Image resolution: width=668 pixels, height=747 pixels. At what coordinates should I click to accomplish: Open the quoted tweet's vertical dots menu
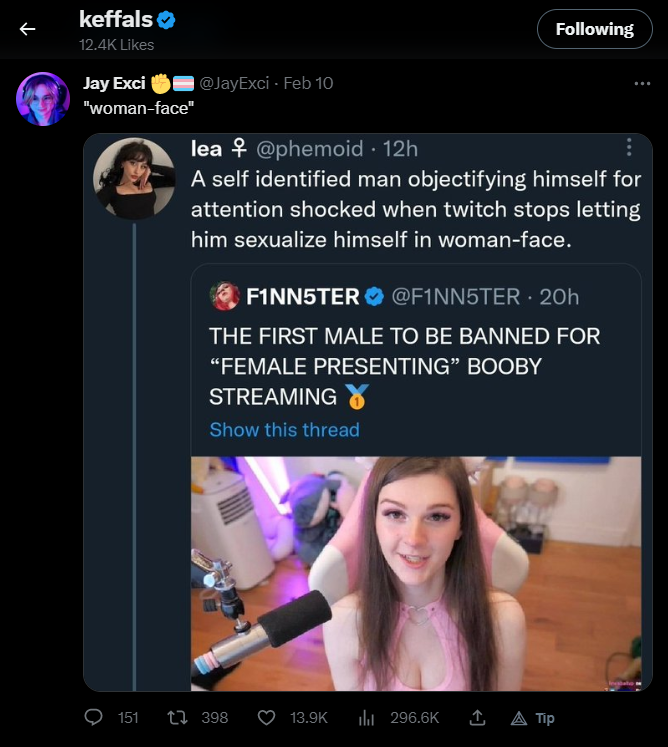click(628, 148)
